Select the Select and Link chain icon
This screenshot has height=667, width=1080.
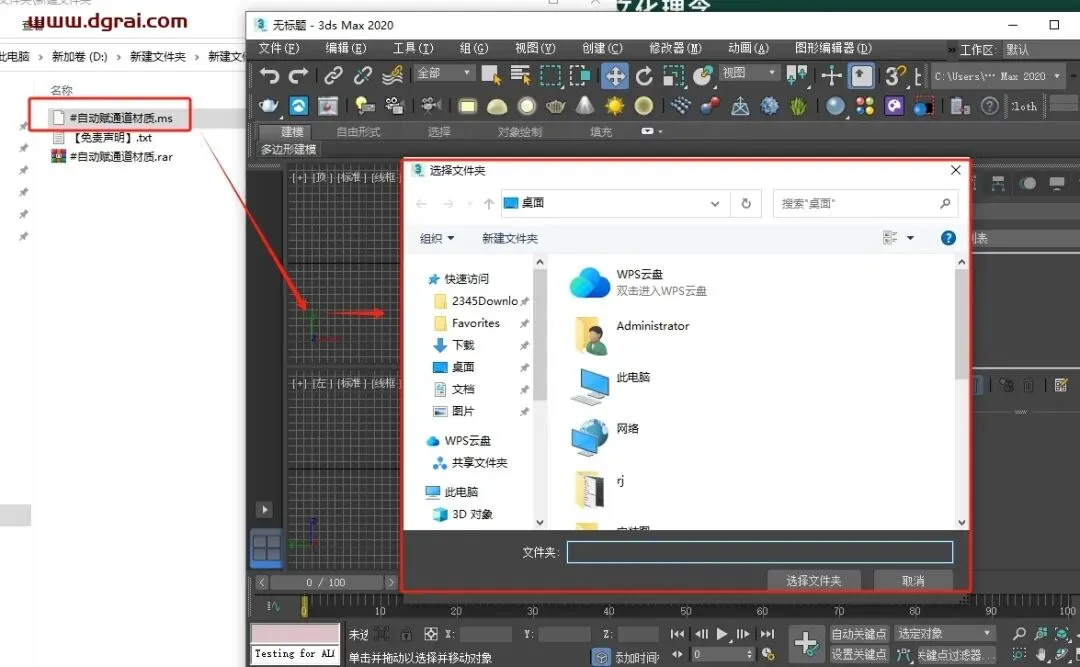(x=334, y=75)
